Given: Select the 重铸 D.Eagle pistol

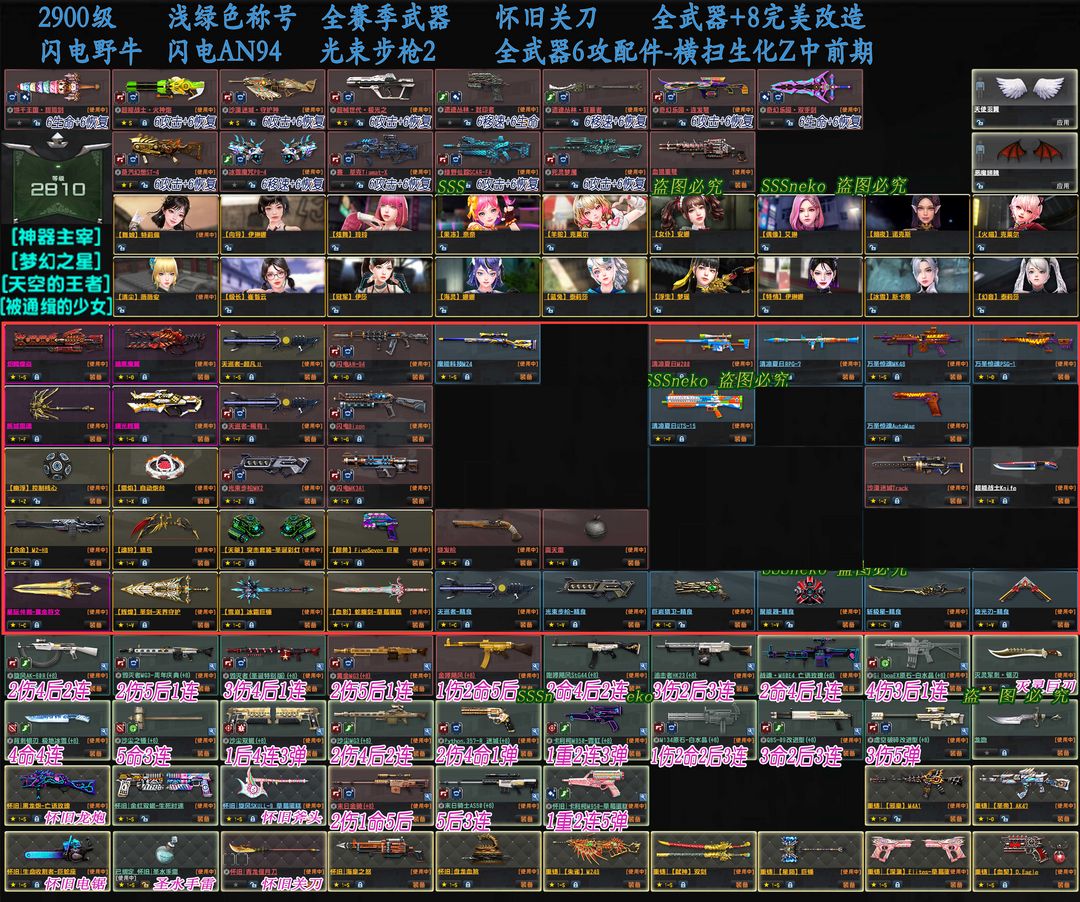Looking at the screenshot, I should pos(1025,861).
